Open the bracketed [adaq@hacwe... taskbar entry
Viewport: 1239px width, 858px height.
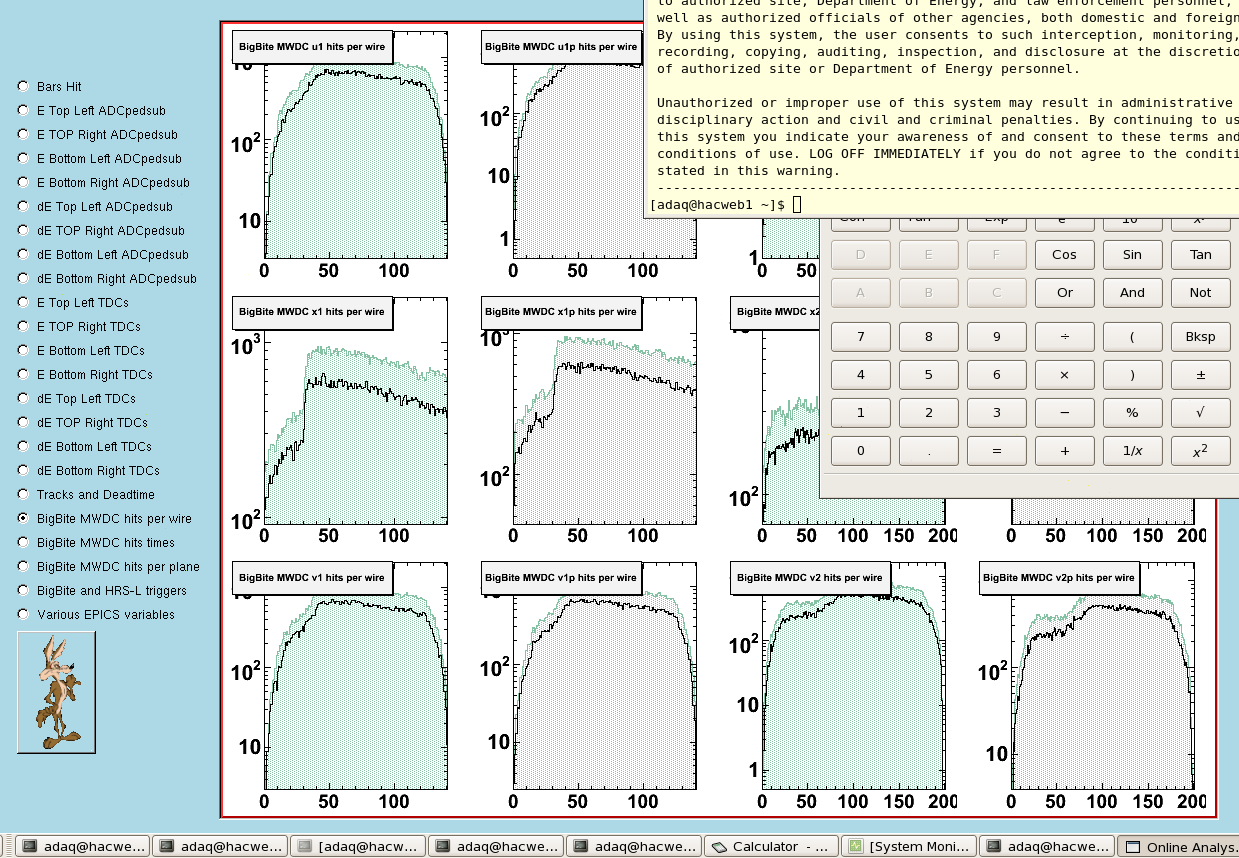pyautogui.click(x=358, y=846)
